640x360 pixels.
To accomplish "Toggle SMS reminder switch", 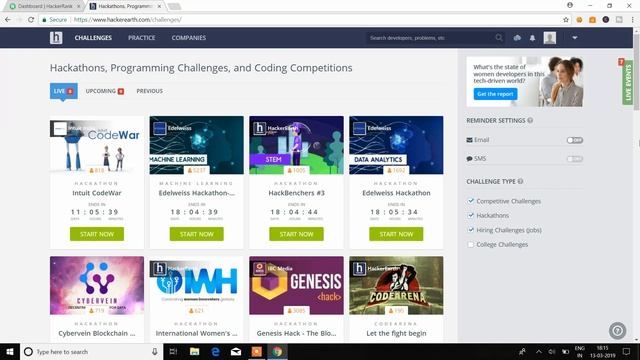I will (575, 159).
